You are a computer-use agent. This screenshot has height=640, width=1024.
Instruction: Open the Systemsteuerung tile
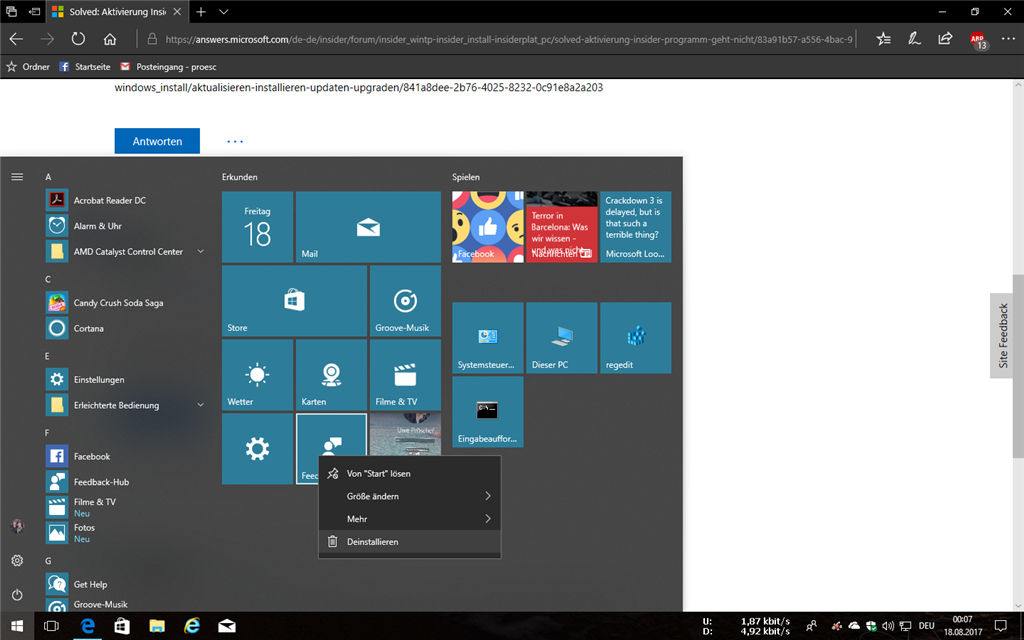point(488,338)
